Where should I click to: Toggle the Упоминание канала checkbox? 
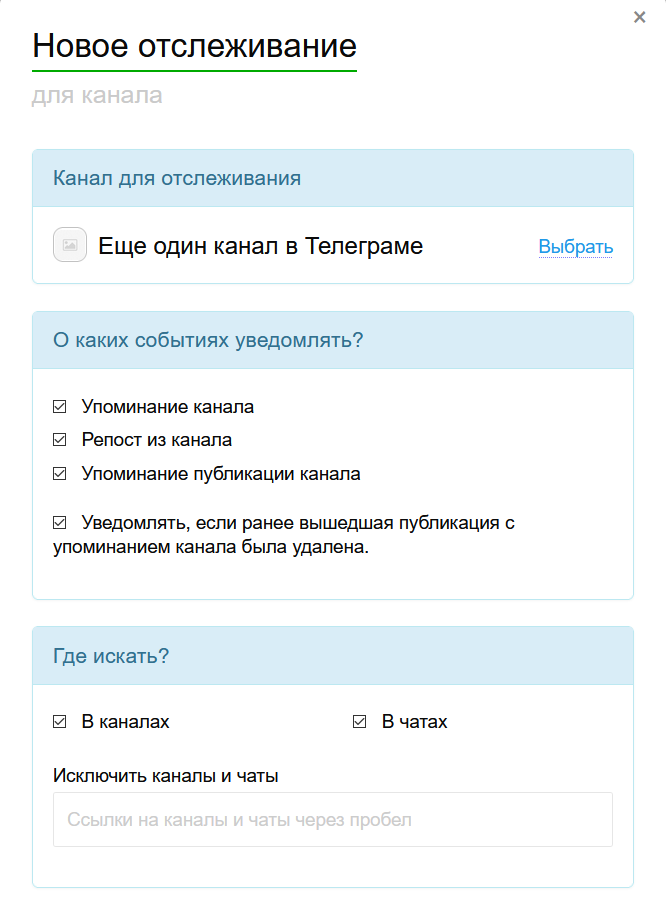click(60, 407)
